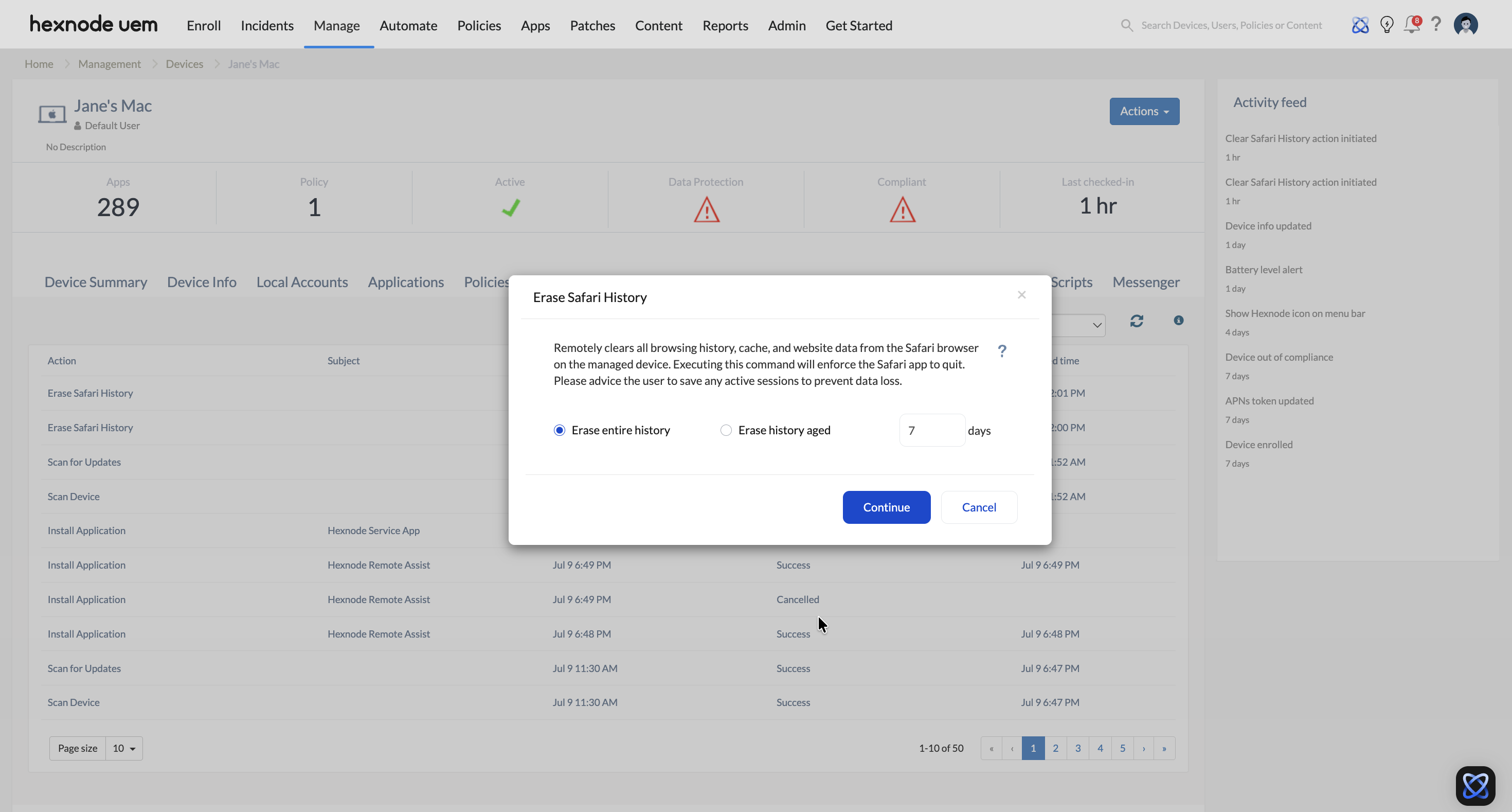
Task: Open the Get Started menu
Action: click(x=859, y=25)
